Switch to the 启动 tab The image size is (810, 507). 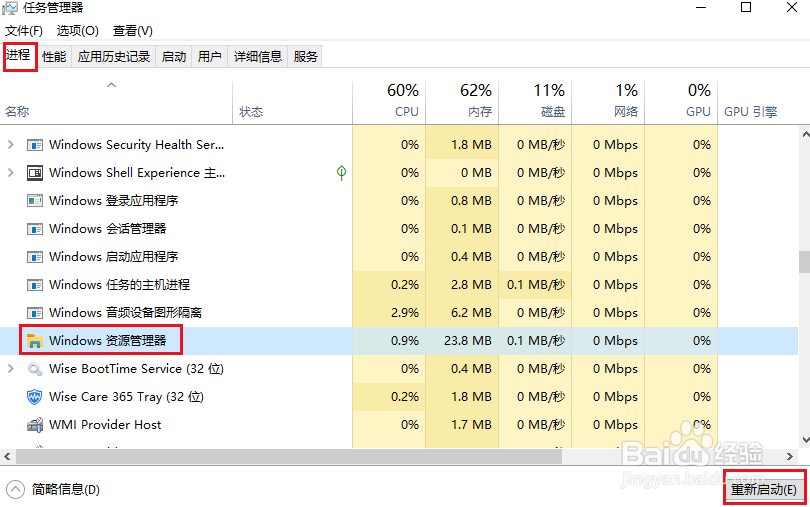click(174, 56)
